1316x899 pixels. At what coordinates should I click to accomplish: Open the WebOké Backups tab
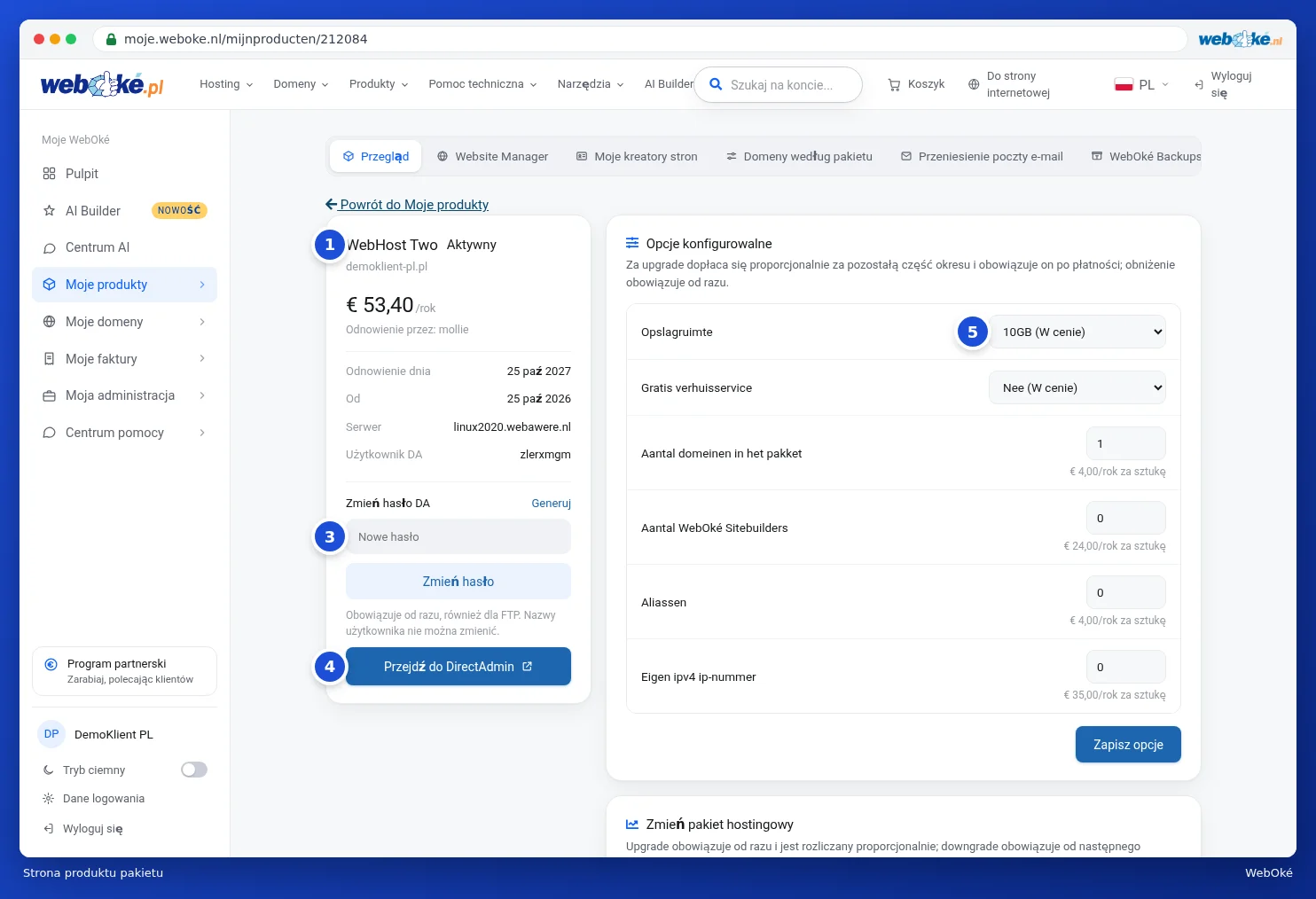(1146, 156)
